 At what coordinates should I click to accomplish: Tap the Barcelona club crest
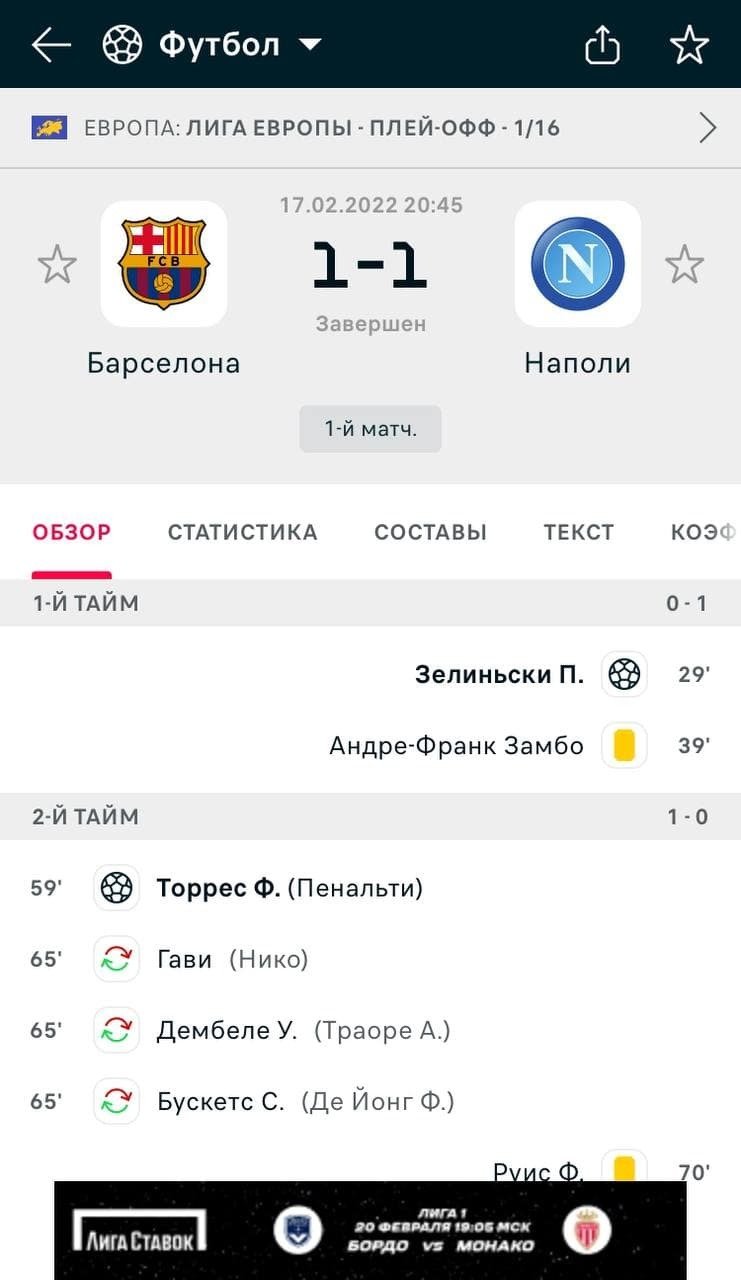click(x=163, y=264)
